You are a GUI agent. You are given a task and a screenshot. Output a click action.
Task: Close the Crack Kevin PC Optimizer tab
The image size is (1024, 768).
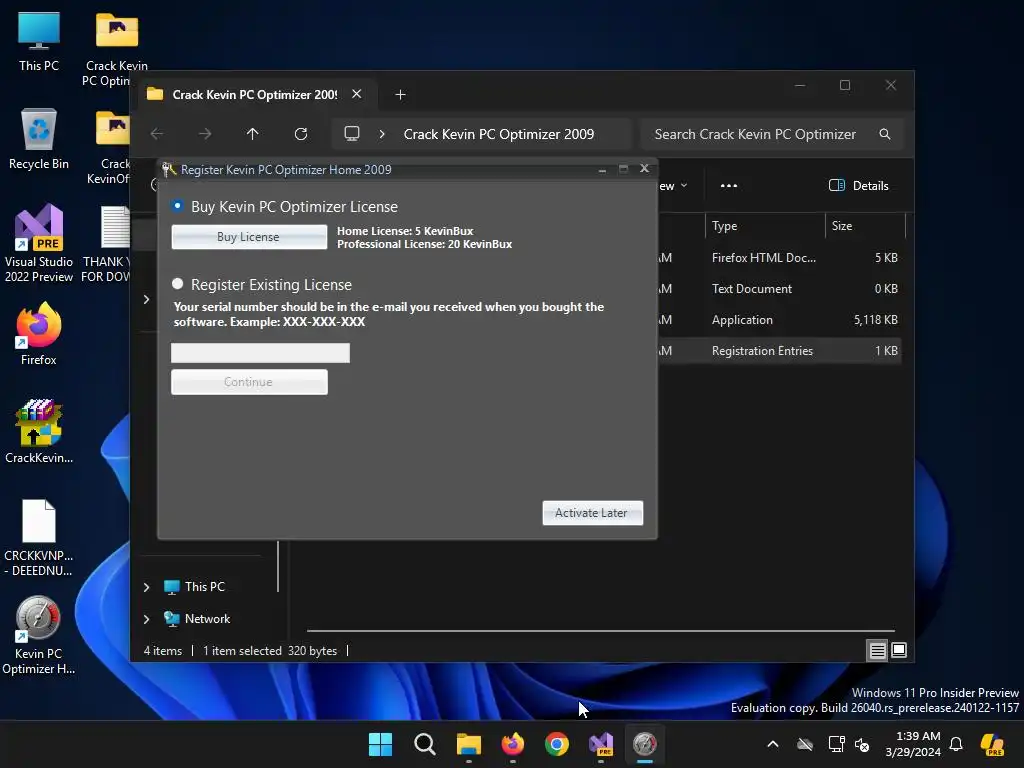tap(357, 94)
